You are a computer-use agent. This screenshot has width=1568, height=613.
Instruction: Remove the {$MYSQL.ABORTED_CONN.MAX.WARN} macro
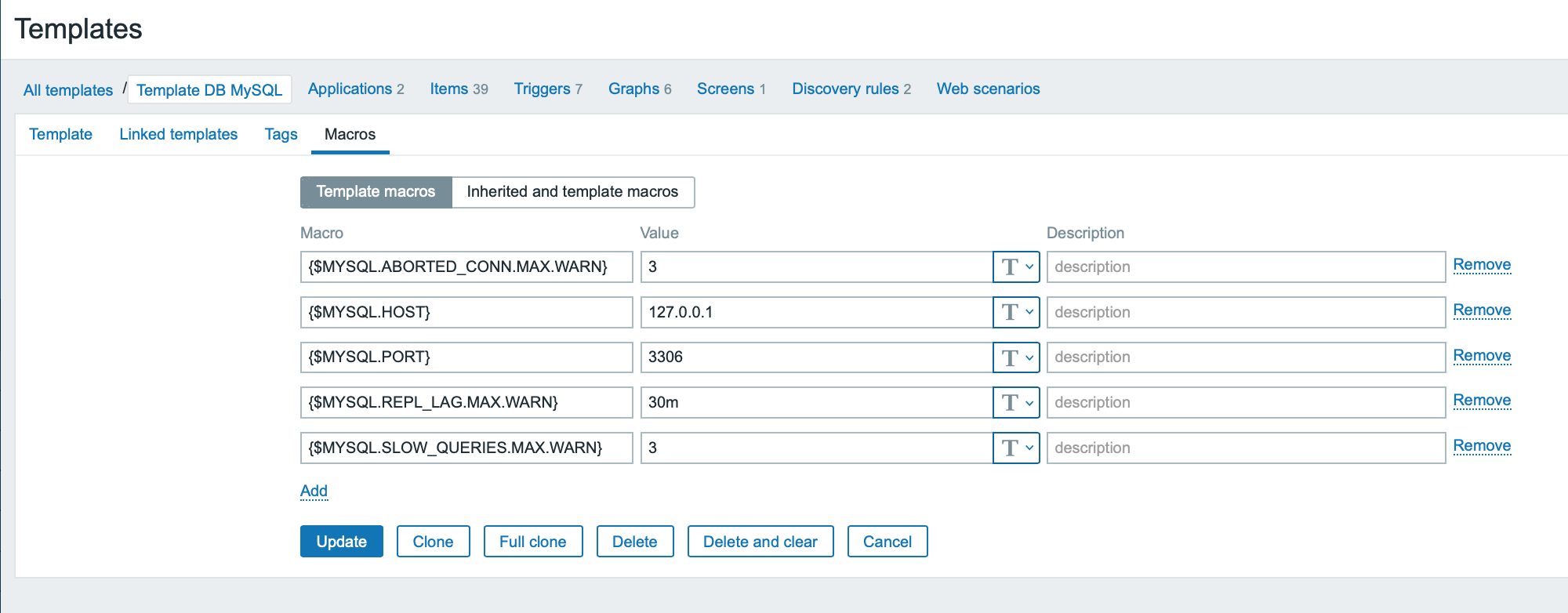[x=1482, y=265]
